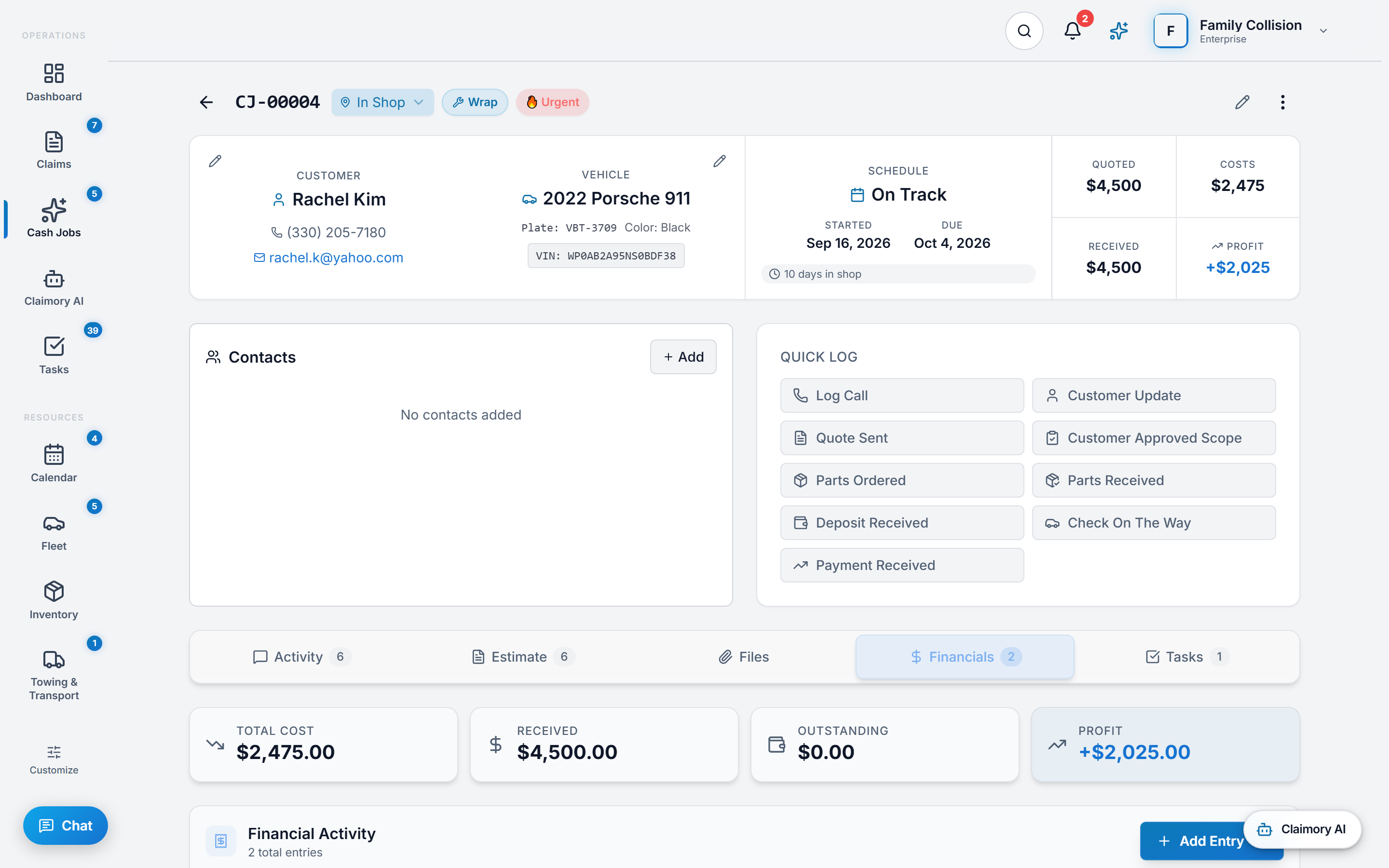Click the Log Call quick log button

902,395
